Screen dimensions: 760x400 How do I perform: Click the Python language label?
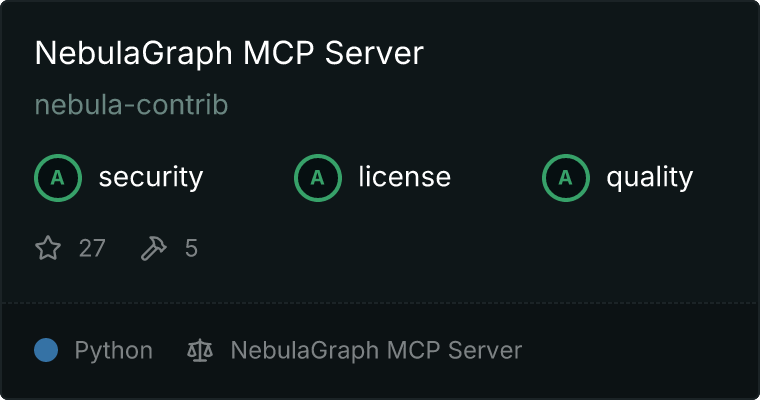pos(113,350)
